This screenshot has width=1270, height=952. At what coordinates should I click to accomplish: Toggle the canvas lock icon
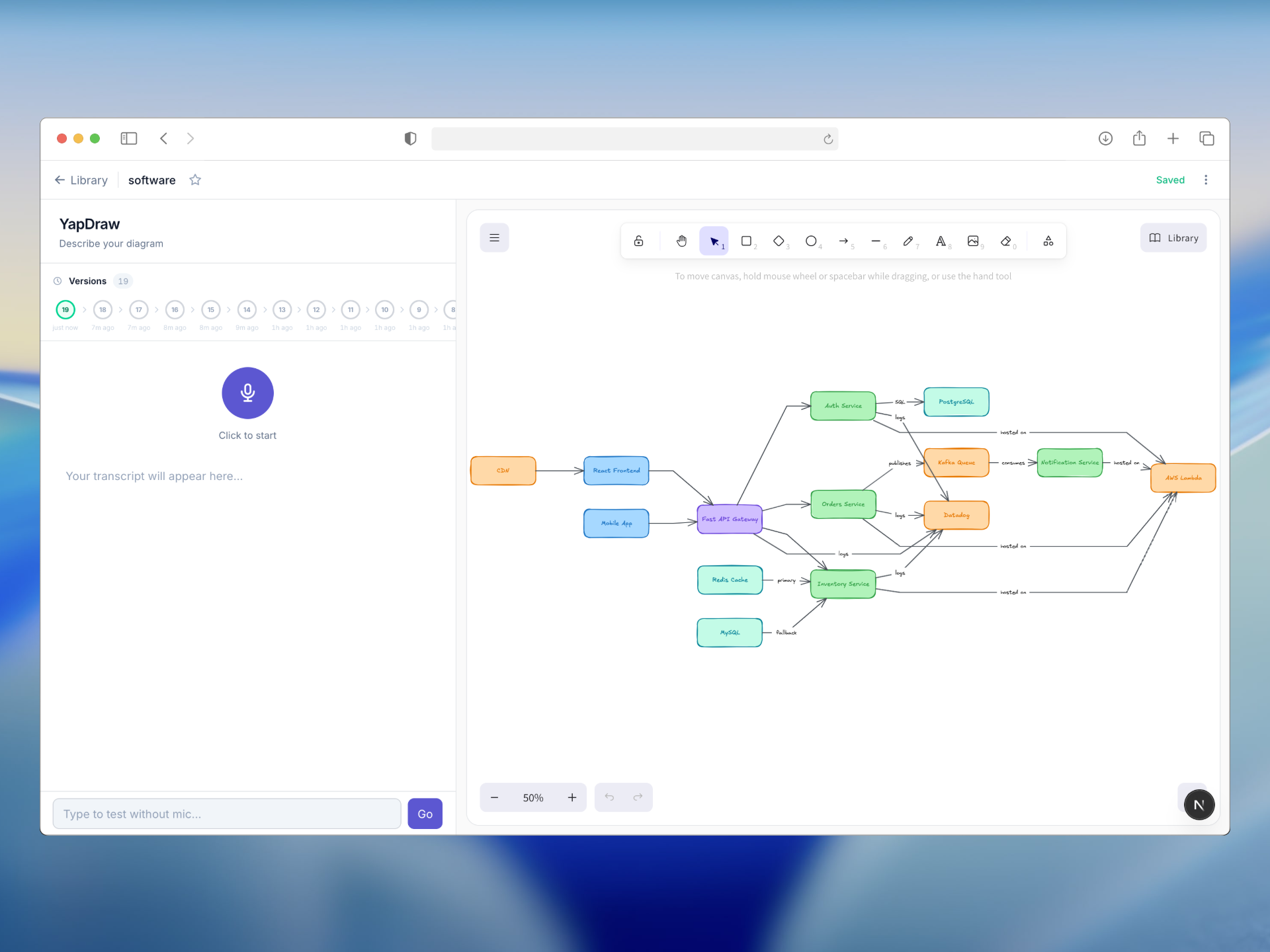(638, 241)
